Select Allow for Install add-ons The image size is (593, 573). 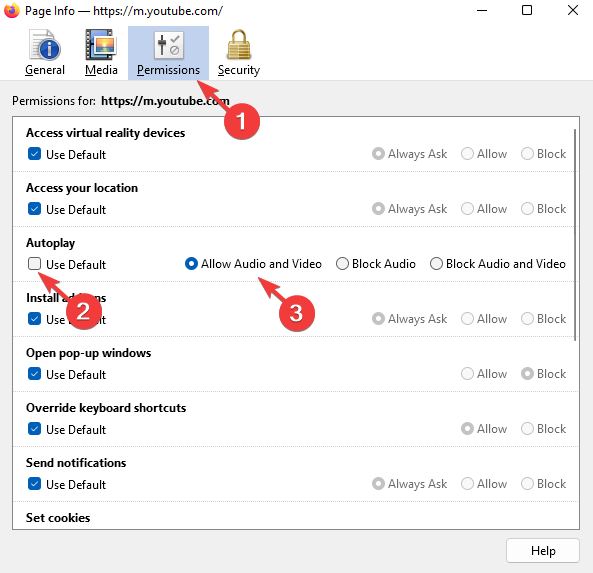[467, 318]
